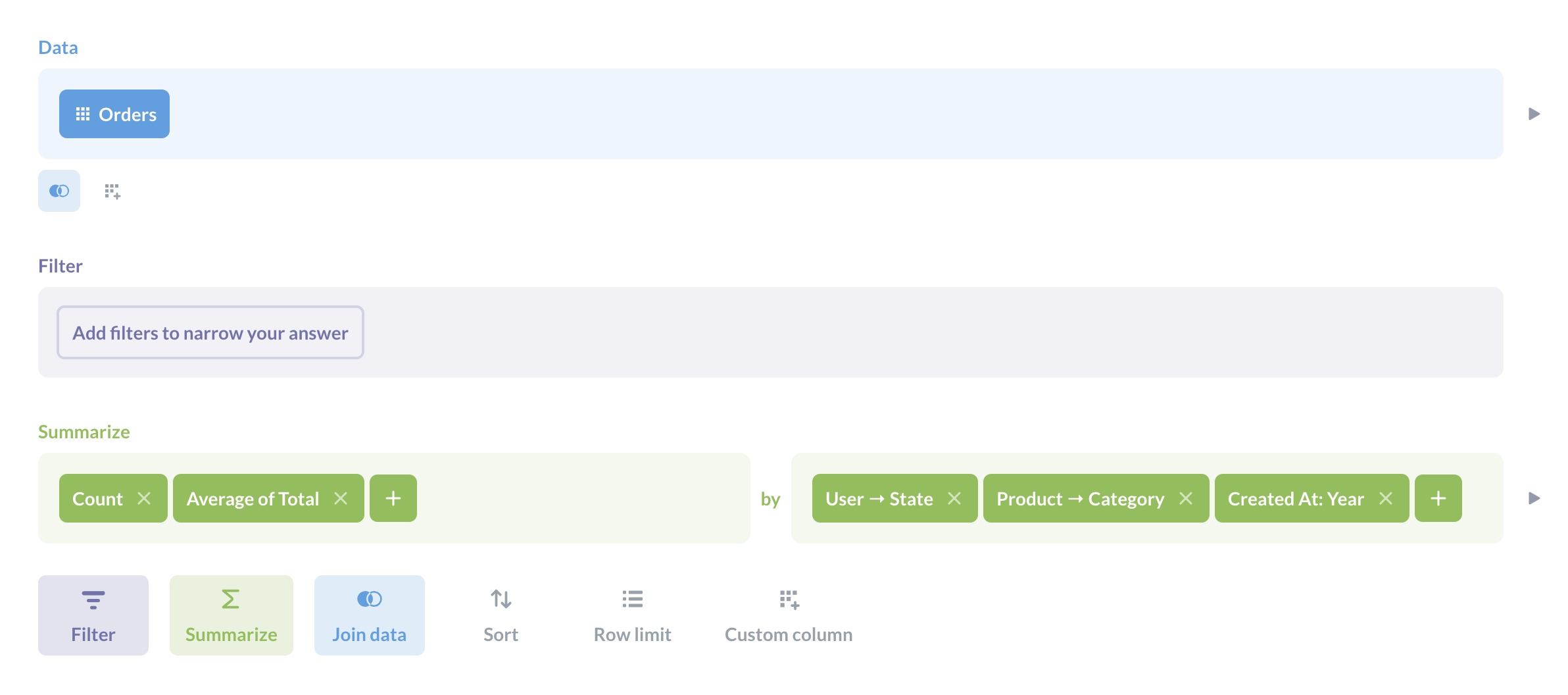
Task: Click the Add filters input box
Action: point(210,332)
